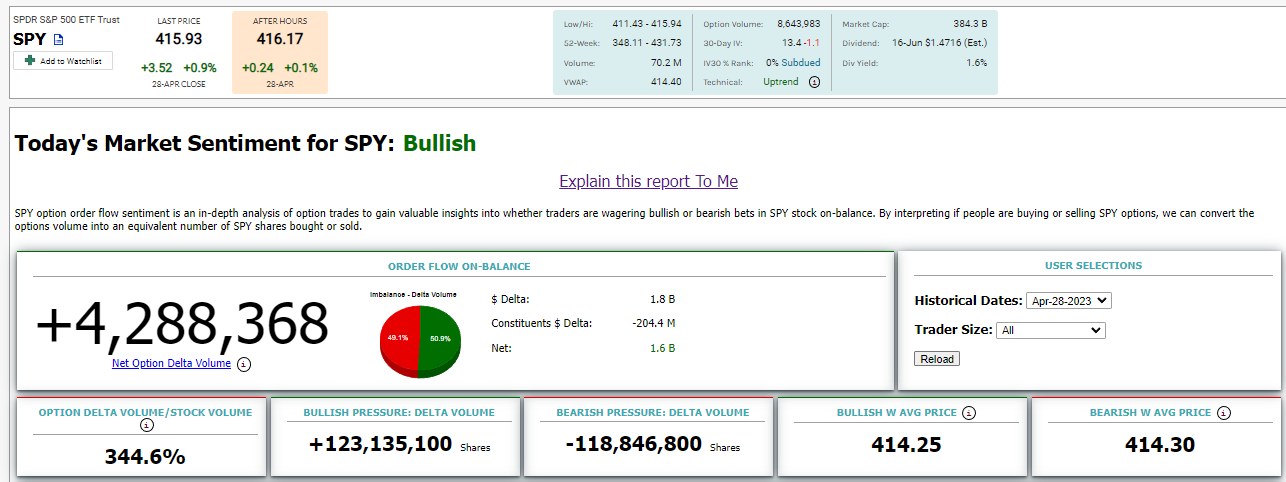Click the 30-Day IV 13.4 value
Image resolution: width=1286 pixels, height=482 pixels.
[791, 43]
